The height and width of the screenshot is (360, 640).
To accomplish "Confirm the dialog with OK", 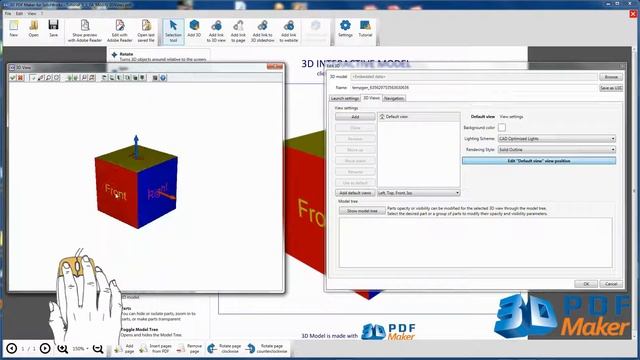I will [x=586, y=284].
